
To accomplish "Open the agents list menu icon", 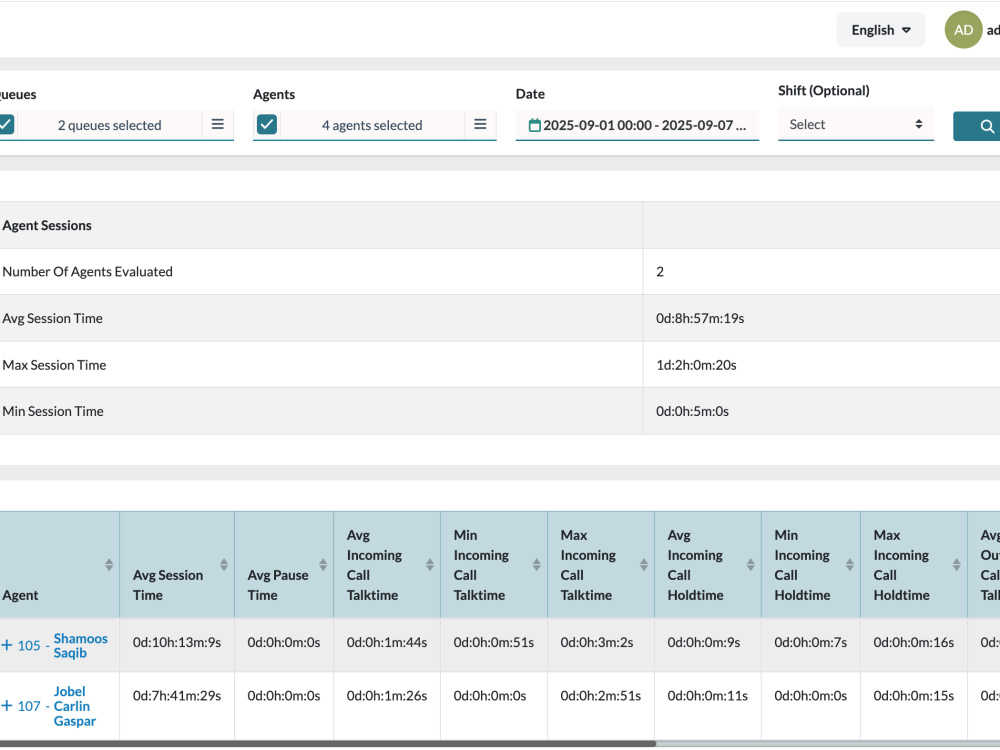I will pos(480,124).
